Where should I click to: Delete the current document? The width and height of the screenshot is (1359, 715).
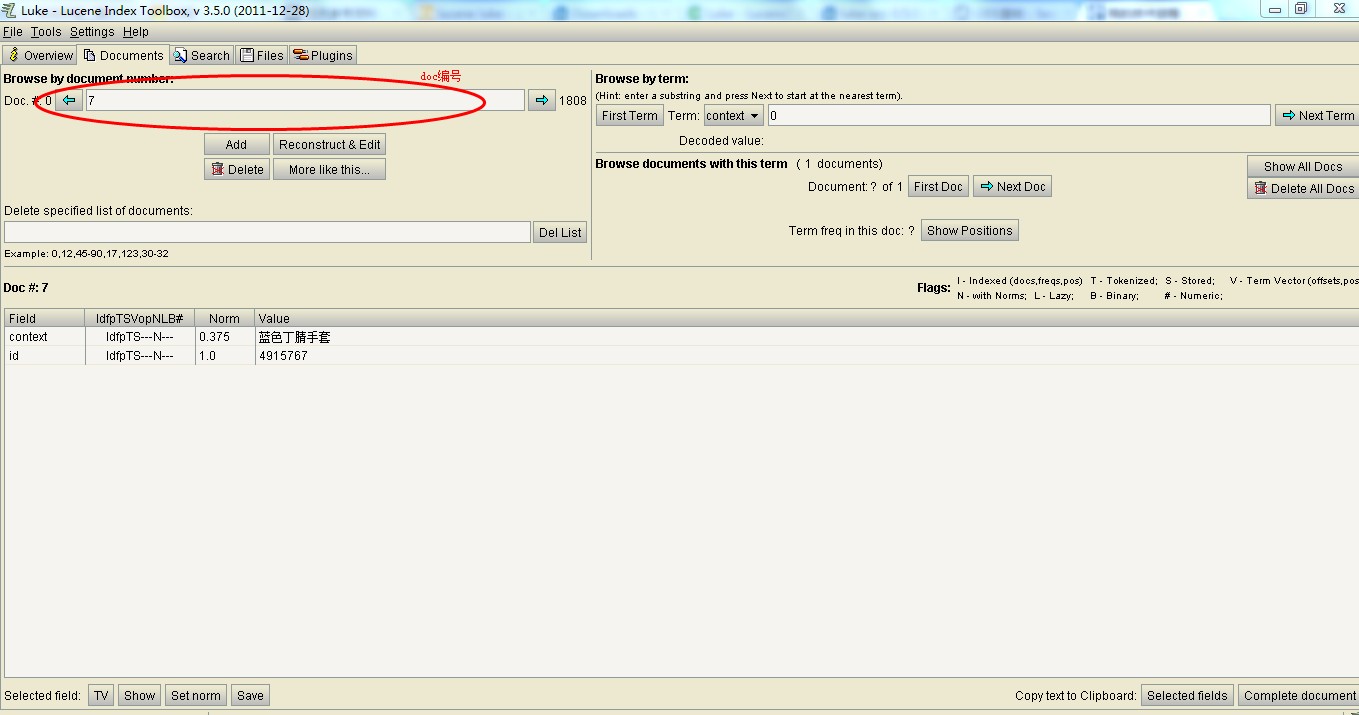(237, 169)
